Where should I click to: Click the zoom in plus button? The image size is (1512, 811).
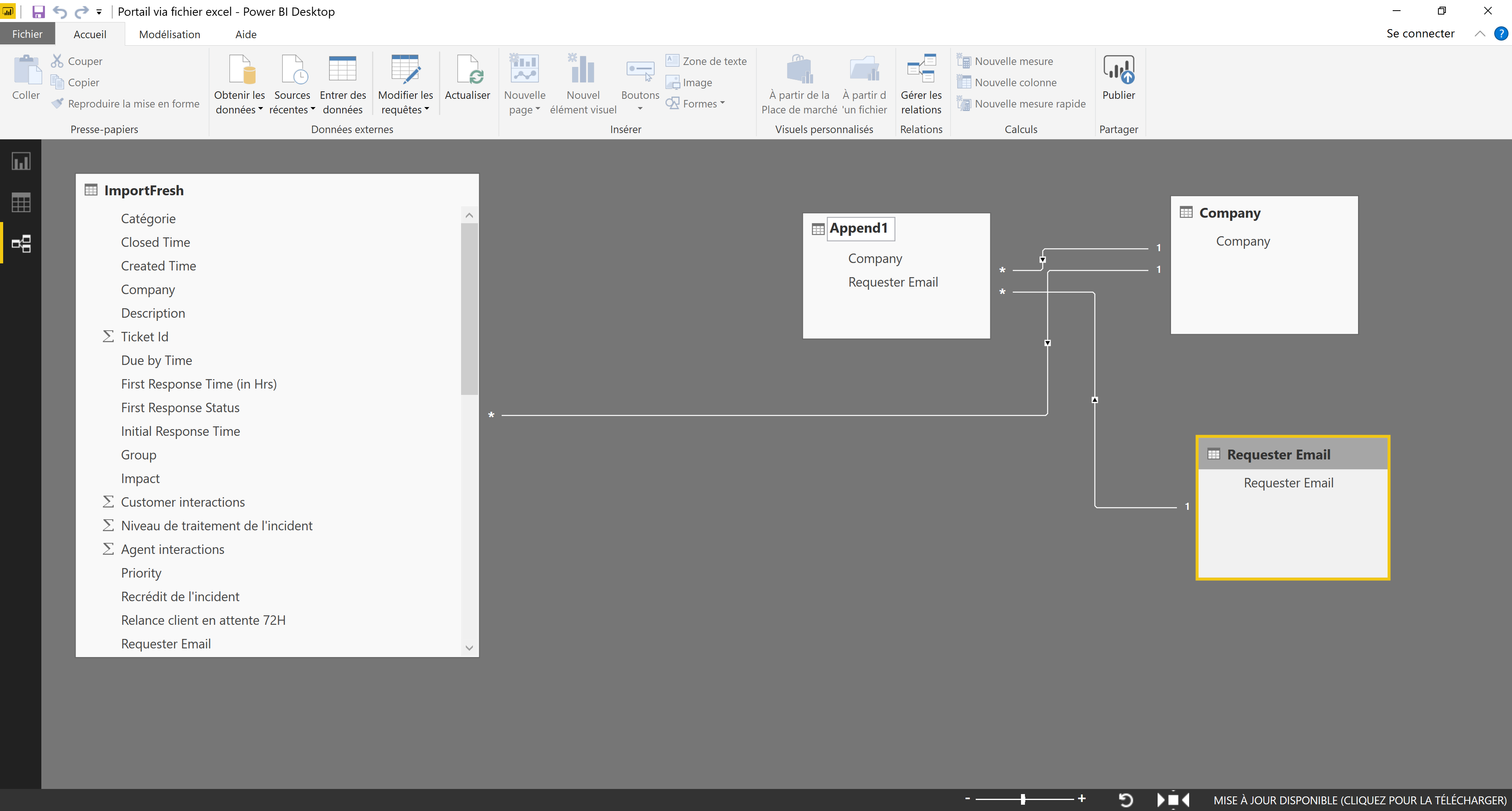pos(1082,799)
